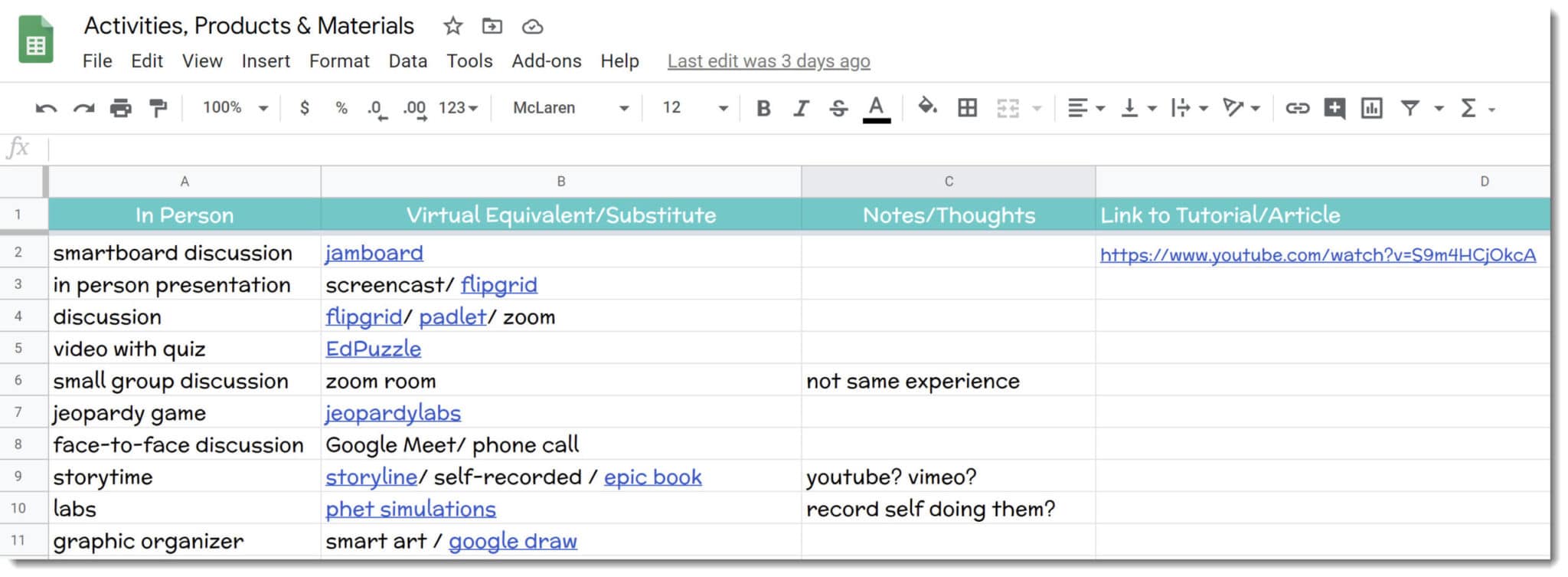Click the move to folder icon
1568x577 pixels.
pyautogui.click(x=492, y=26)
